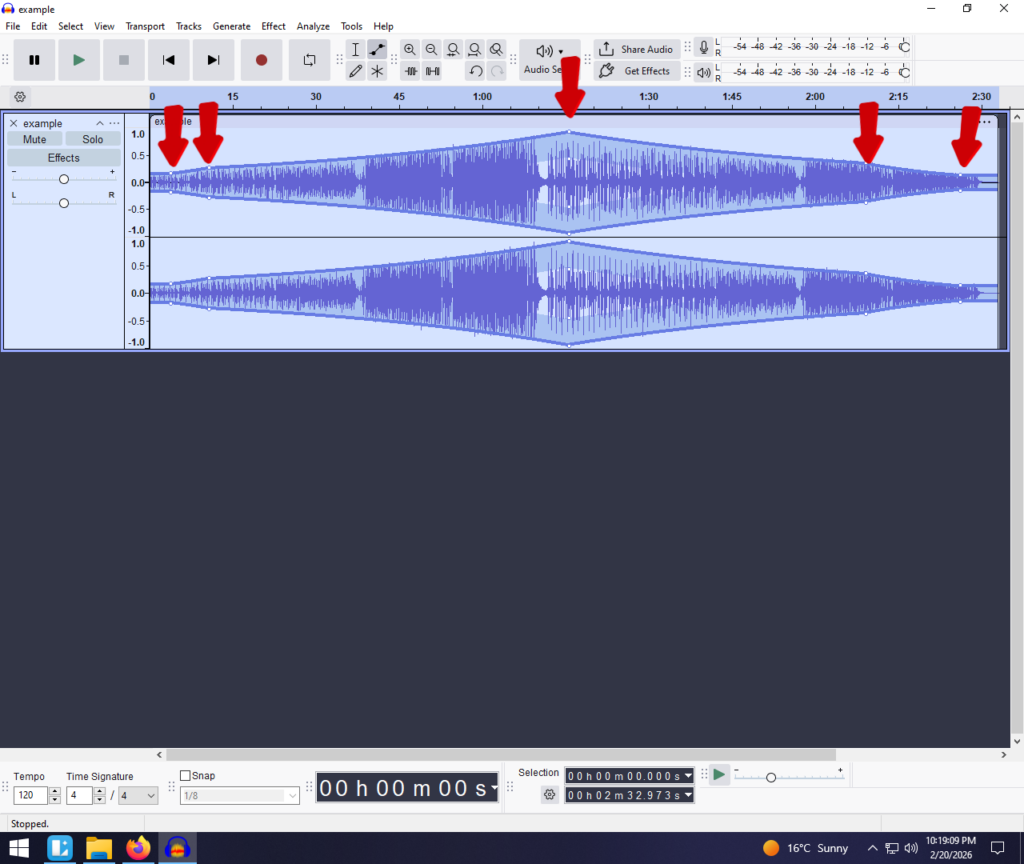Click the Zoom In magnifier icon
1024x864 pixels.
click(x=410, y=49)
